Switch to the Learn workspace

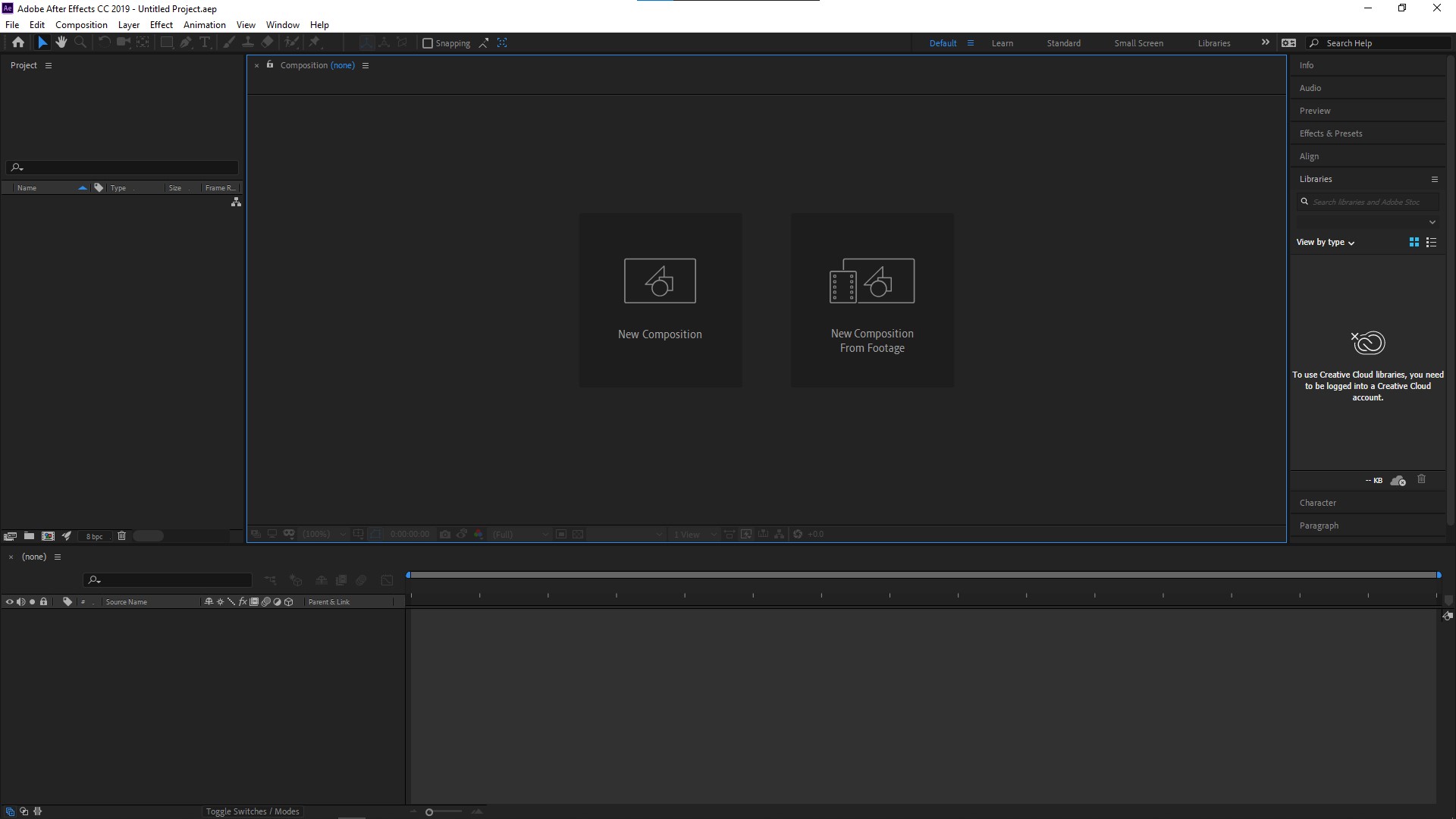click(x=1002, y=43)
